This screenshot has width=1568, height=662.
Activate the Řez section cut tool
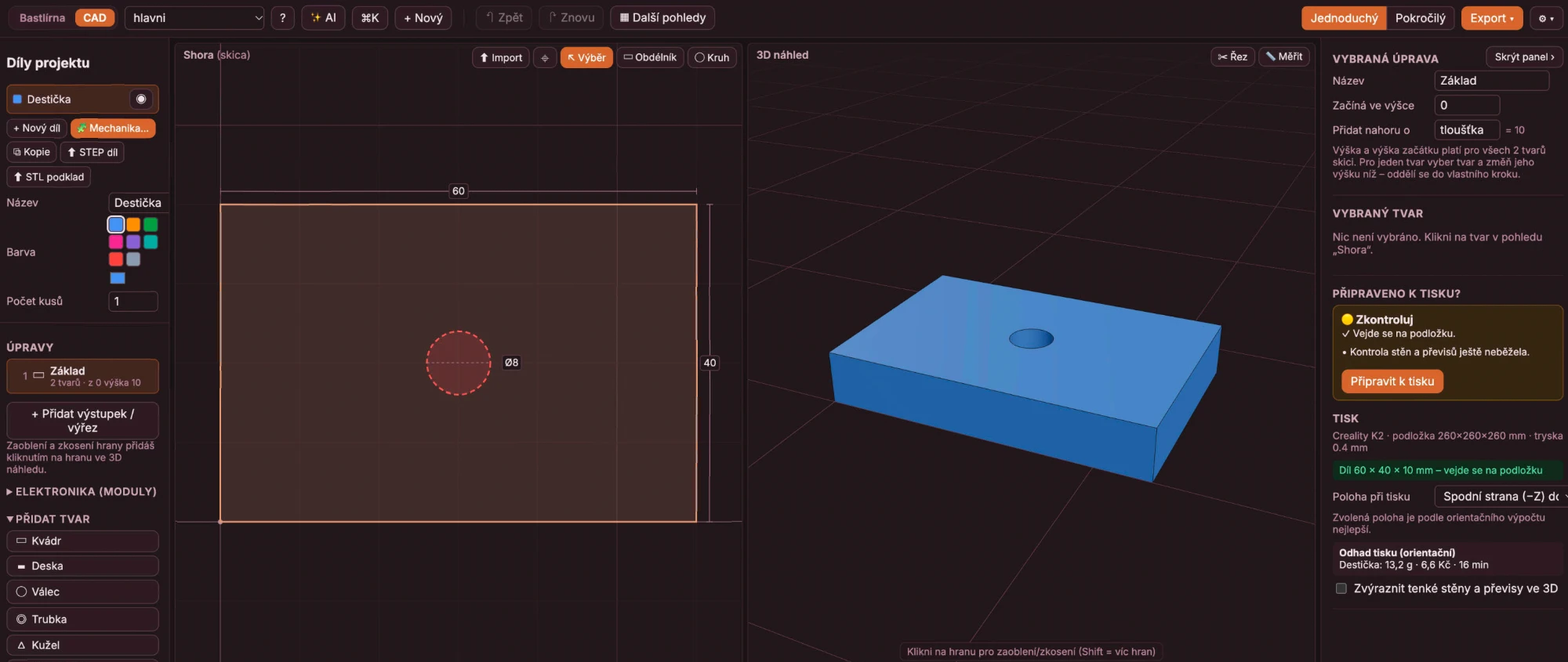1232,56
